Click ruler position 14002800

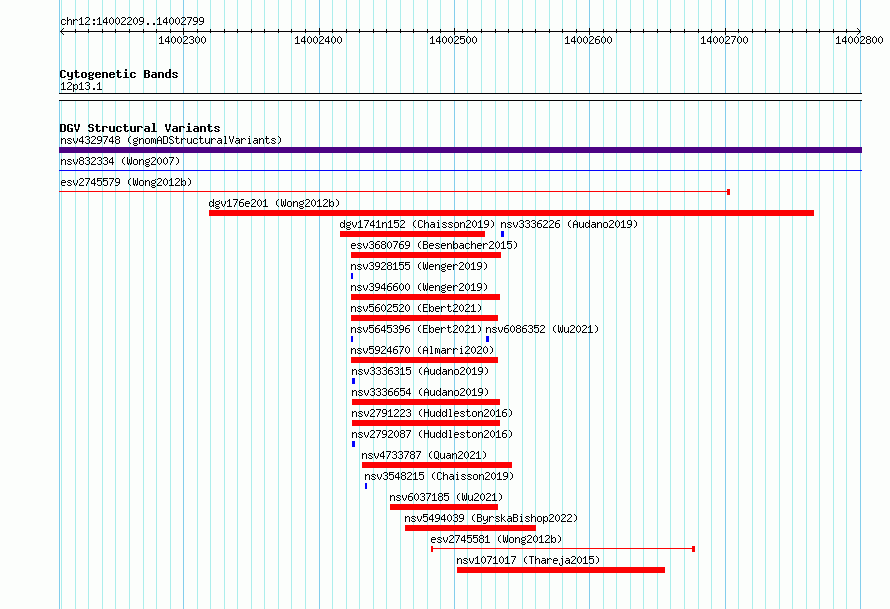(x=859, y=40)
